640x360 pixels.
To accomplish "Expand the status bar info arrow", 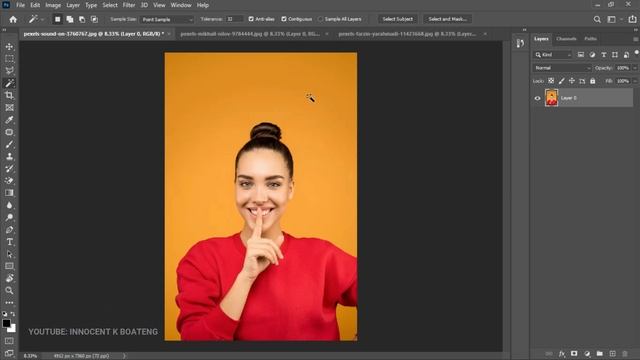I will (124, 356).
